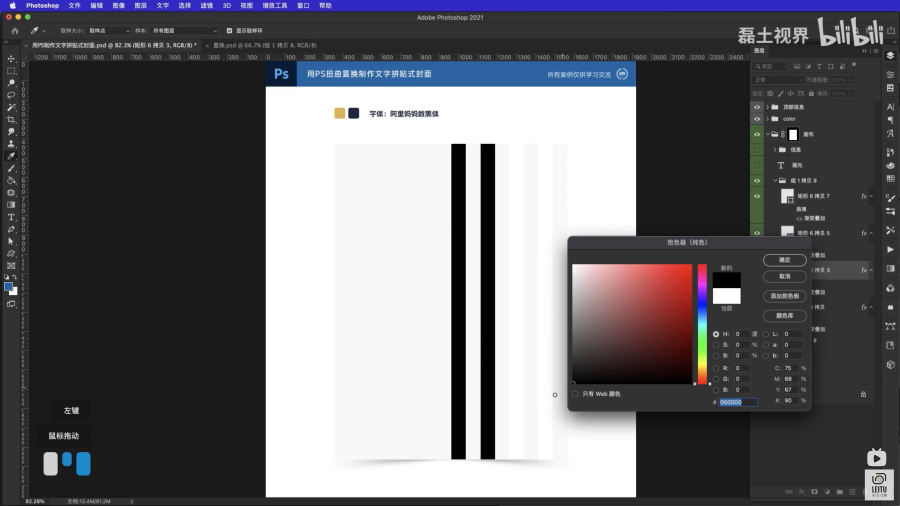The width and height of the screenshot is (900, 506).
Task: Select the Rectangular Marquee tool
Action: (x=11, y=71)
